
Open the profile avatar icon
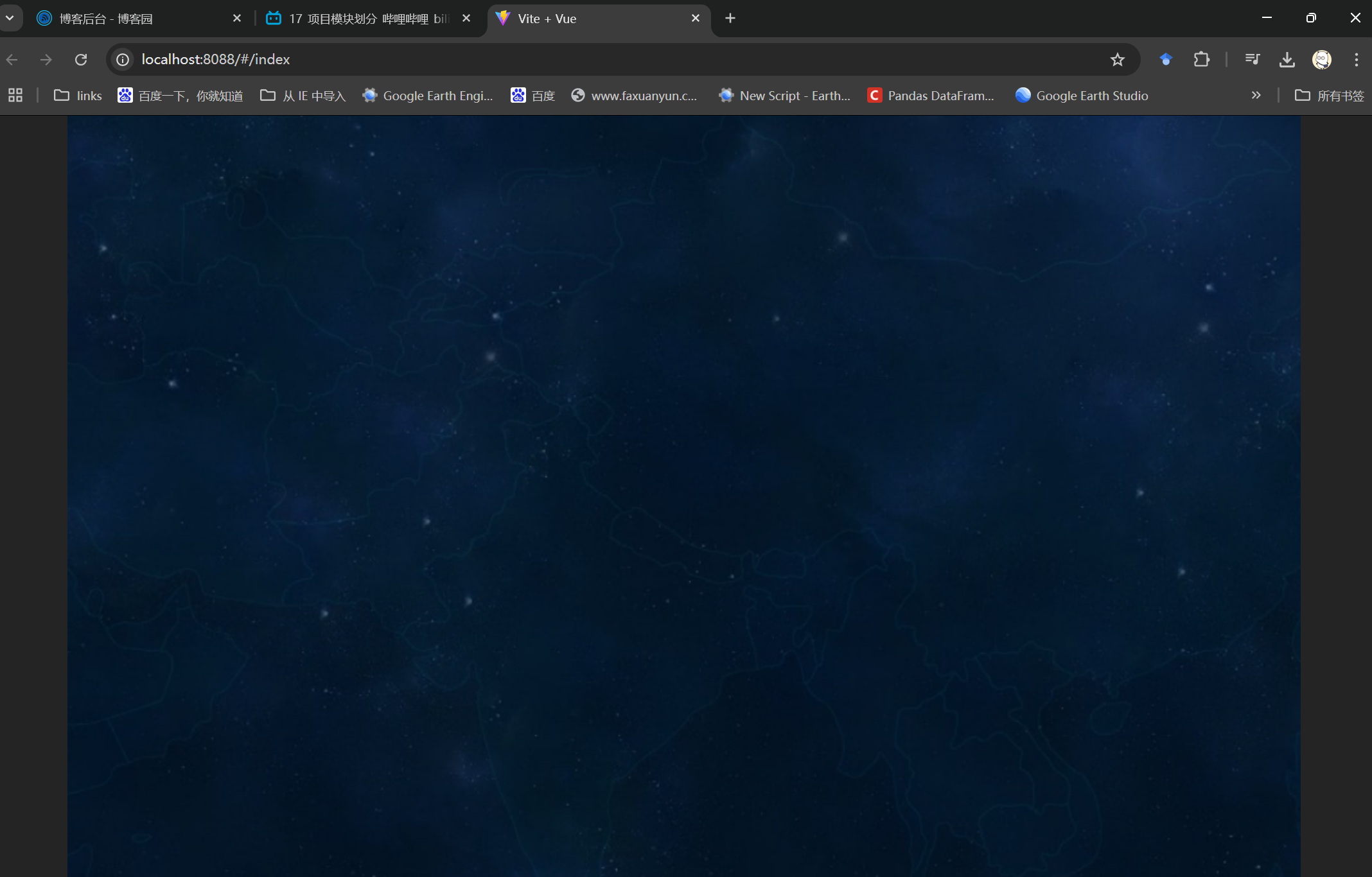pyautogui.click(x=1321, y=60)
